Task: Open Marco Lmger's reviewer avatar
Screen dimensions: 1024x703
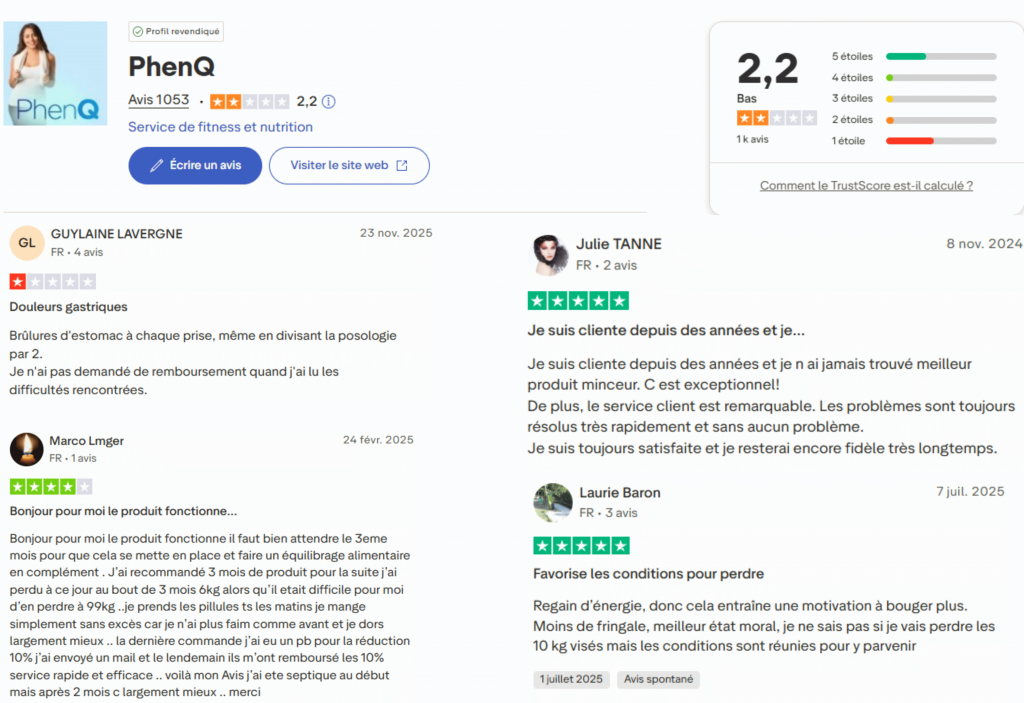Action: click(26, 448)
